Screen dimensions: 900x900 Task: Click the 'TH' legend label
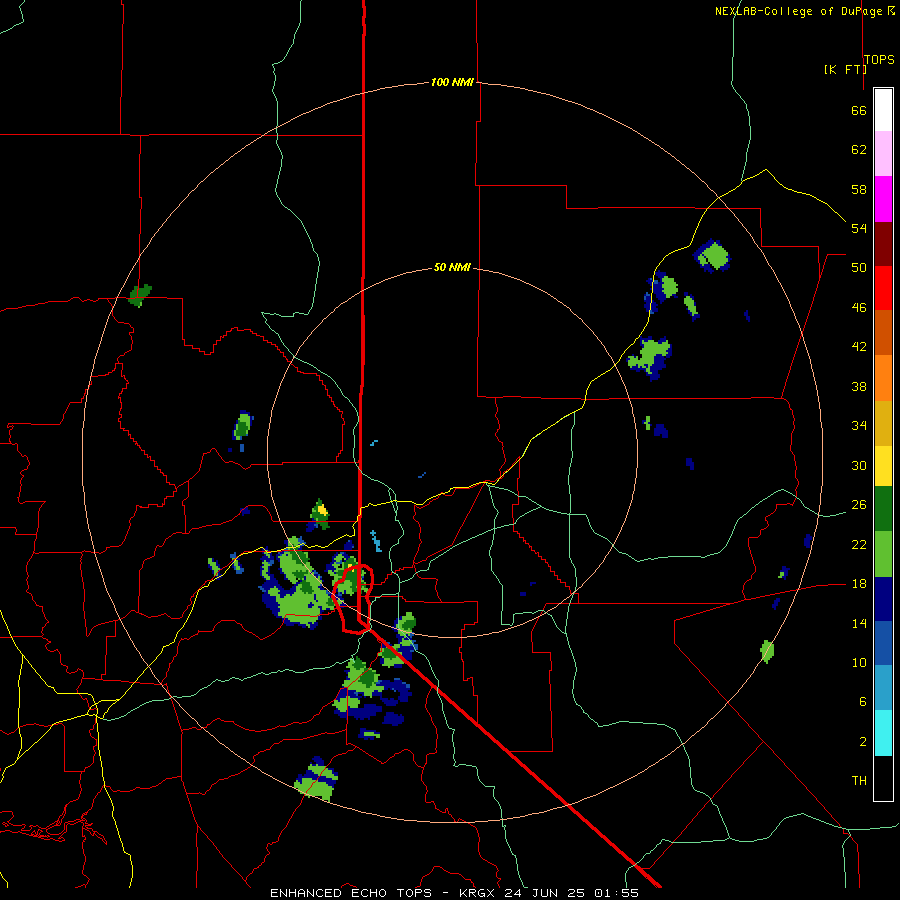pos(859,781)
